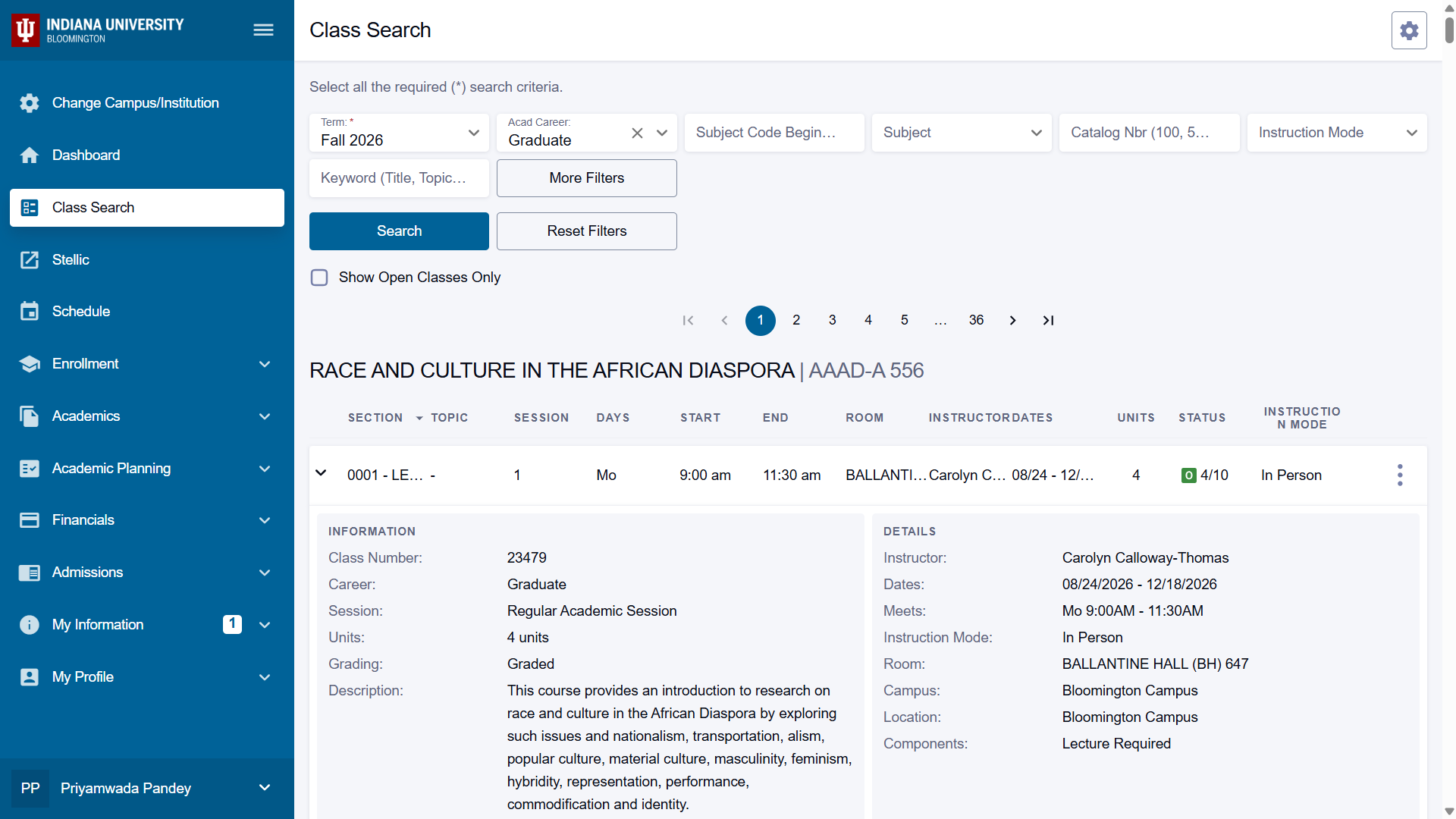
Task: Open Schedule from the sidebar
Action: coord(147,312)
